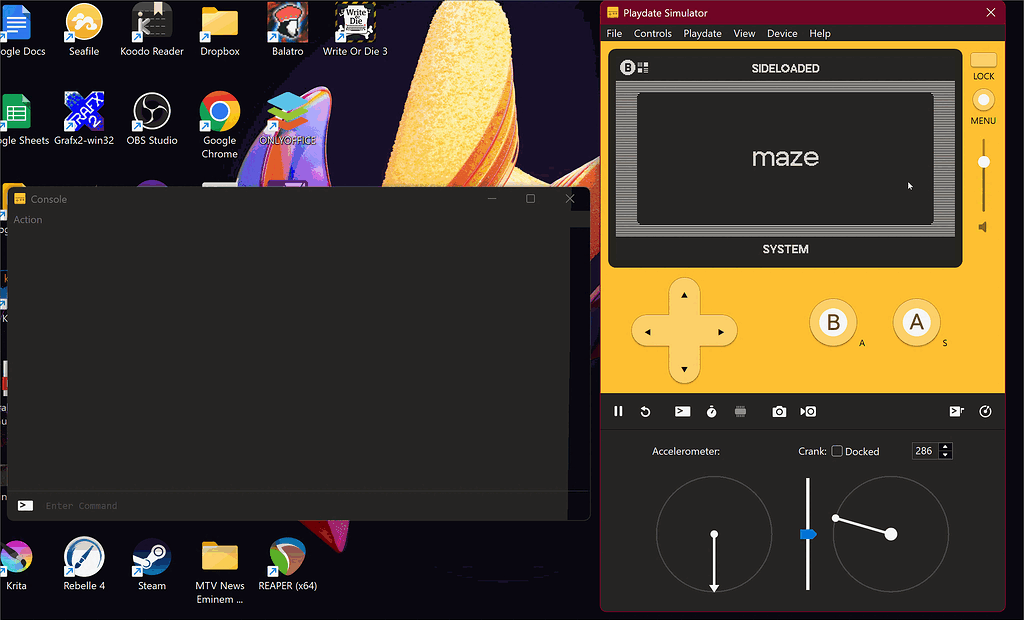Open the Controls menu
Image resolution: width=1024 pixels, height=620 pixels.
click(652, 33)
